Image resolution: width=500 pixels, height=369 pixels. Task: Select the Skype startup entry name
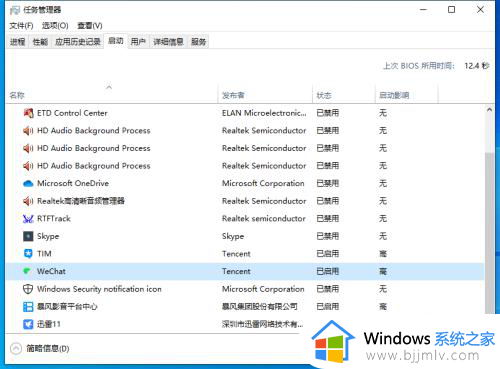(48, 236)
